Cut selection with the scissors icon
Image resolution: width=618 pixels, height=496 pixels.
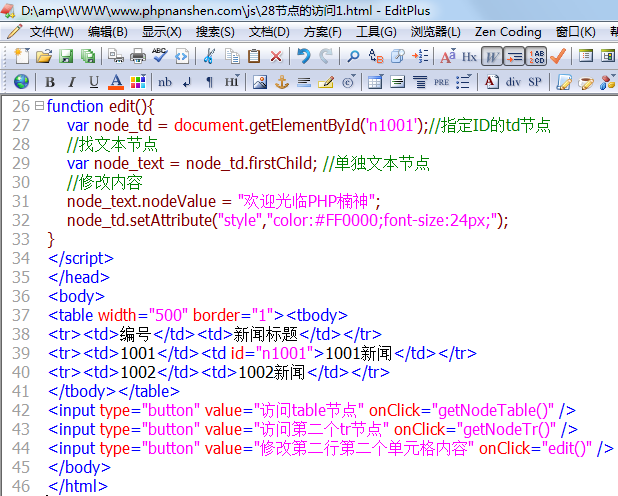tap(209, 56)
